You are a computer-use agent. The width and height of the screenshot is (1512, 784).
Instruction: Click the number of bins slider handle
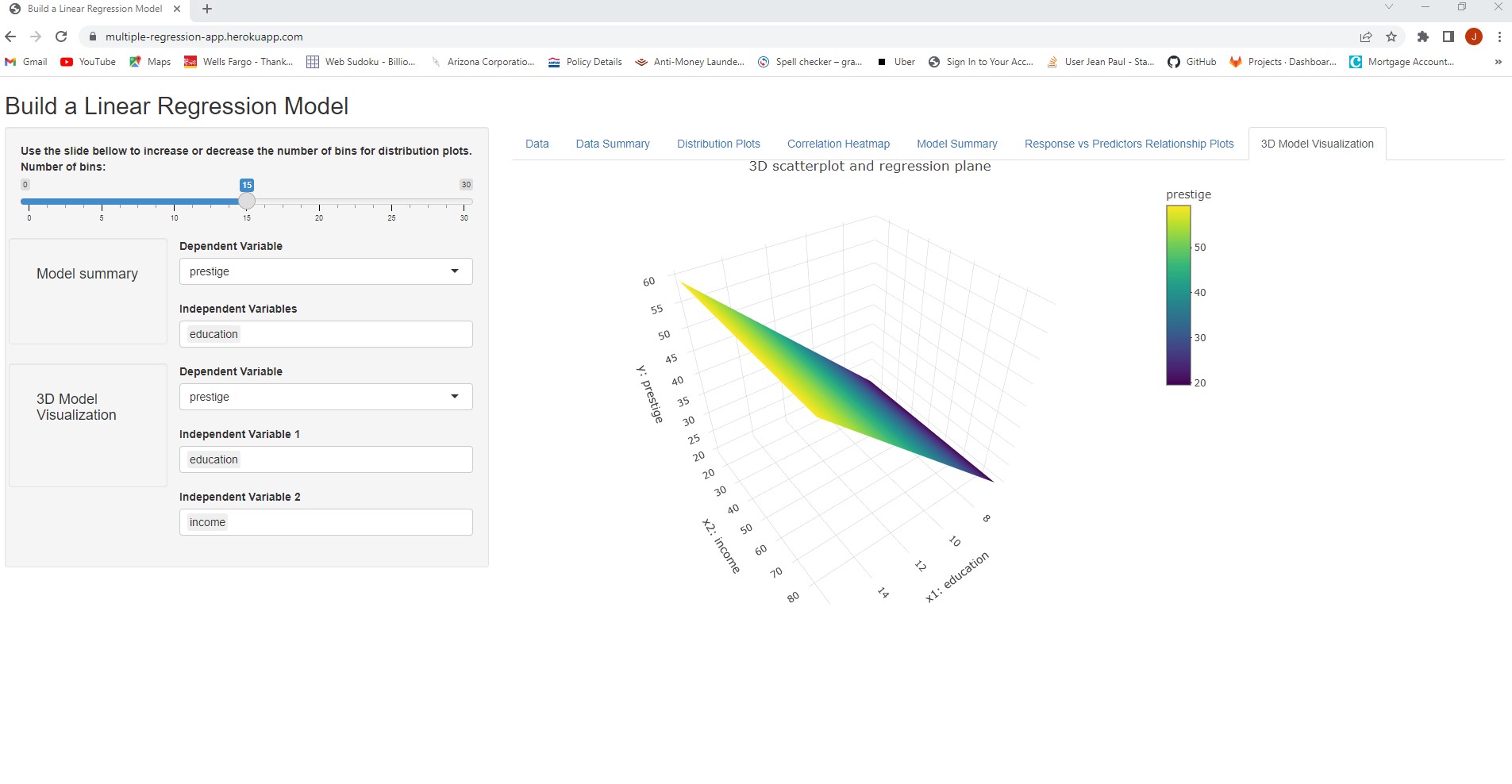[x=247, y=201]
